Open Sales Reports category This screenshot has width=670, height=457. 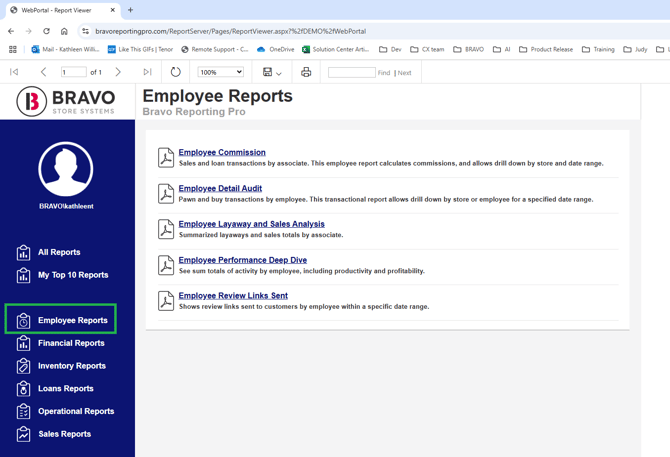pos(65,434)
